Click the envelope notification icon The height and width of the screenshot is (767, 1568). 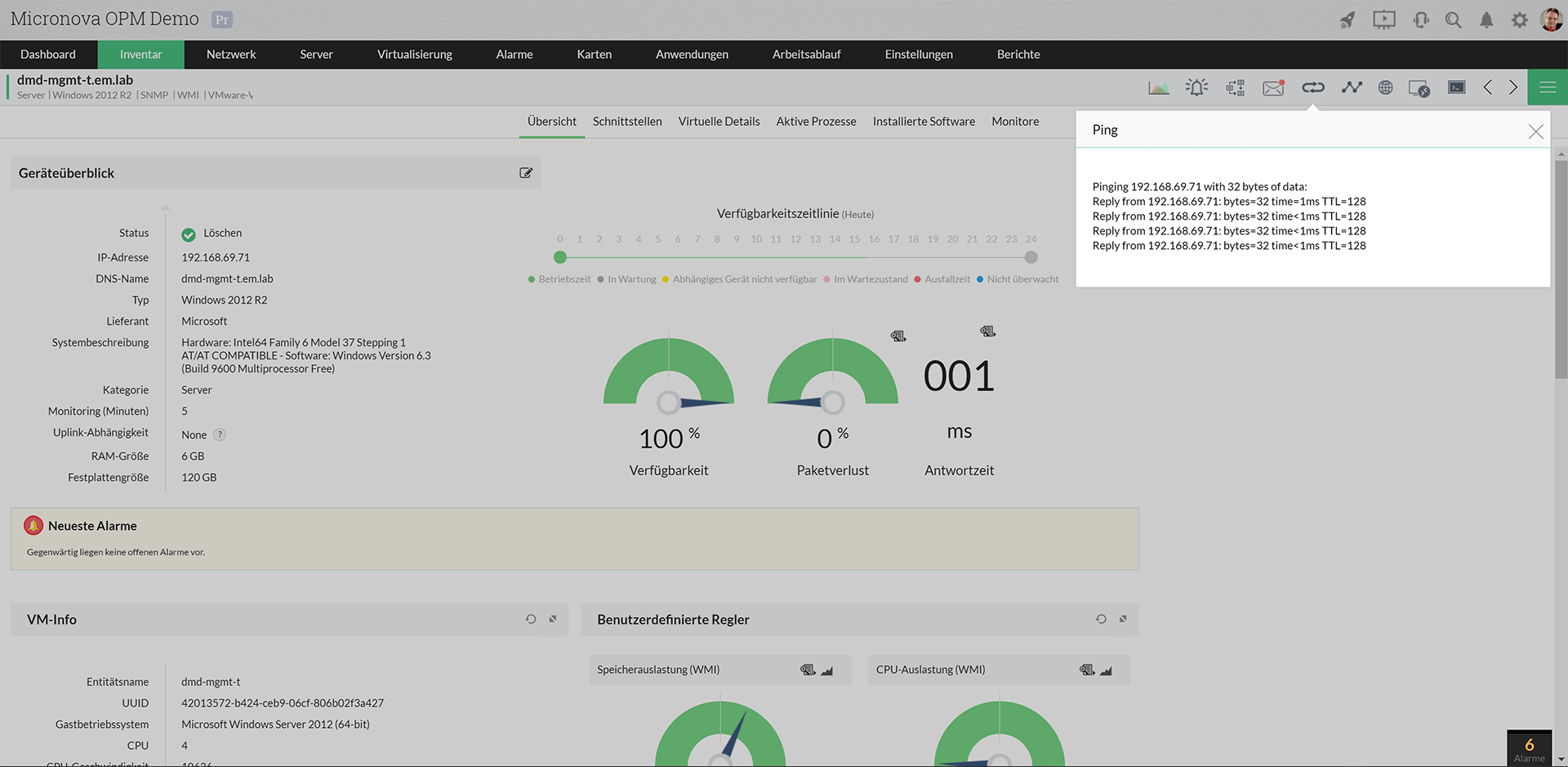1273,87
